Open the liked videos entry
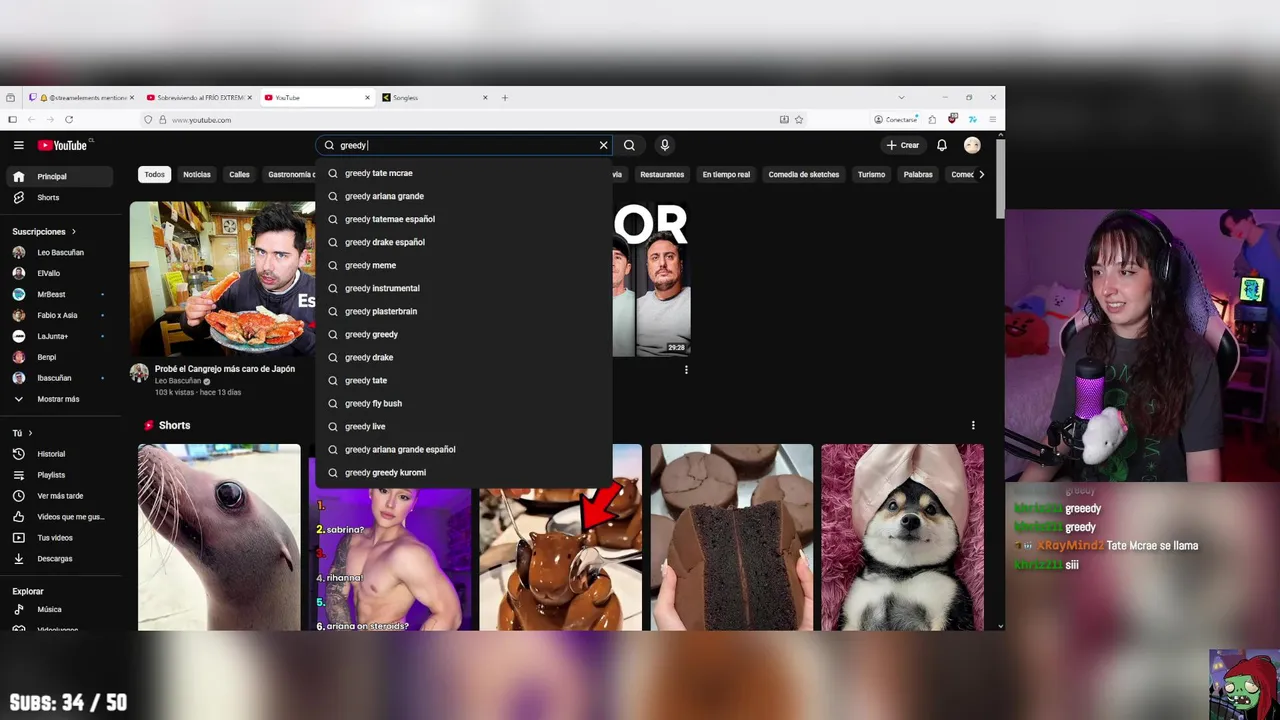This screenshot has width=1280, height=720. tap(60, 517)
